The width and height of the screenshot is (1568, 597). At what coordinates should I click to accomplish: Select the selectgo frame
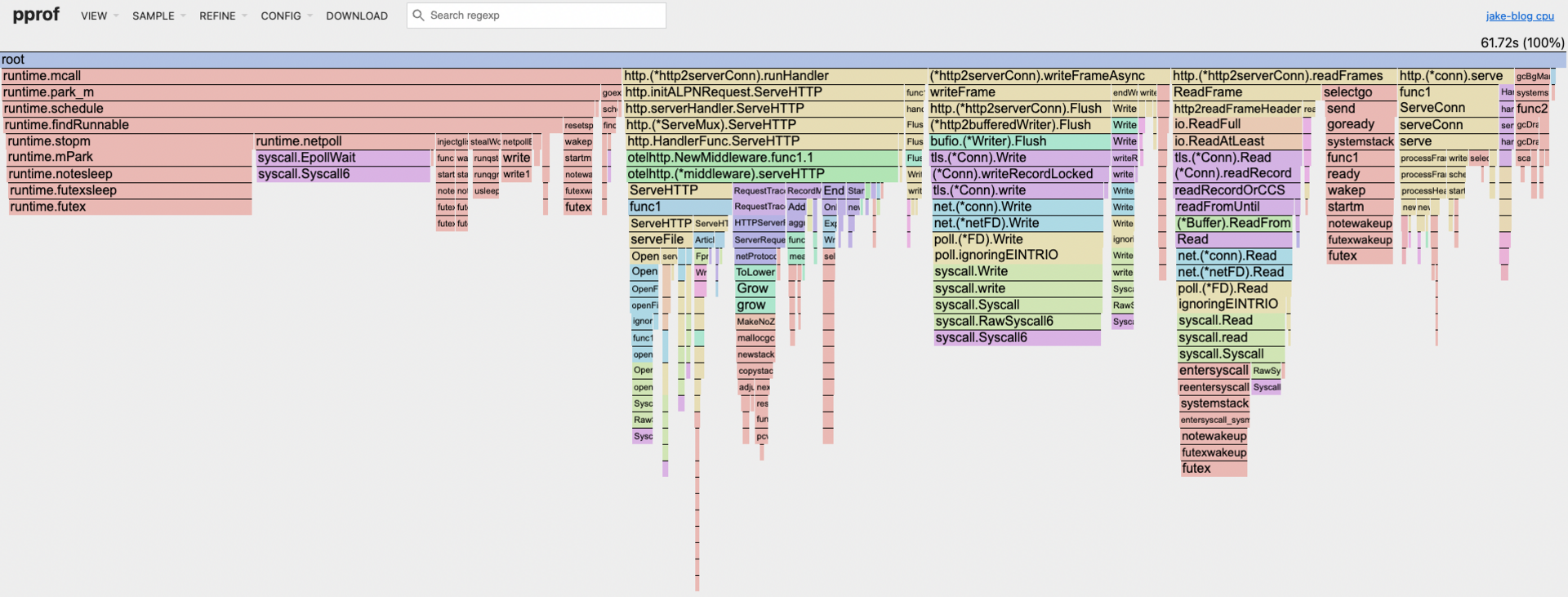click(x=1357, y=92)
